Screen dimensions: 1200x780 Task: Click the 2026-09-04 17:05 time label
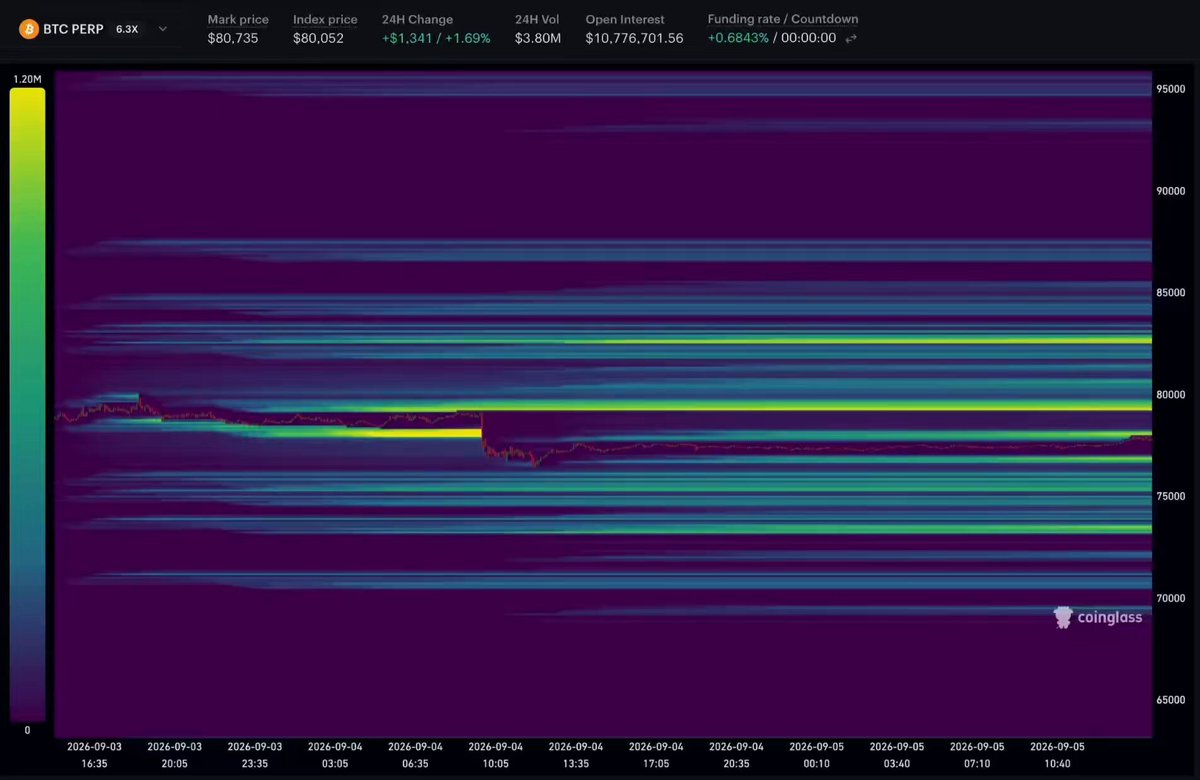click(x=656, y=755)
